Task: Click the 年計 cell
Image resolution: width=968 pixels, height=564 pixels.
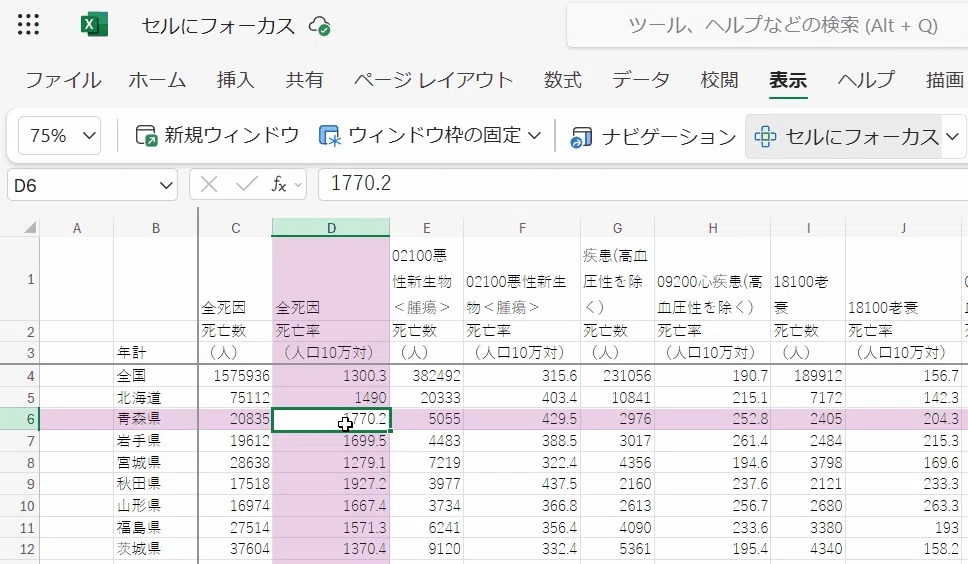Action: point(156,353)
